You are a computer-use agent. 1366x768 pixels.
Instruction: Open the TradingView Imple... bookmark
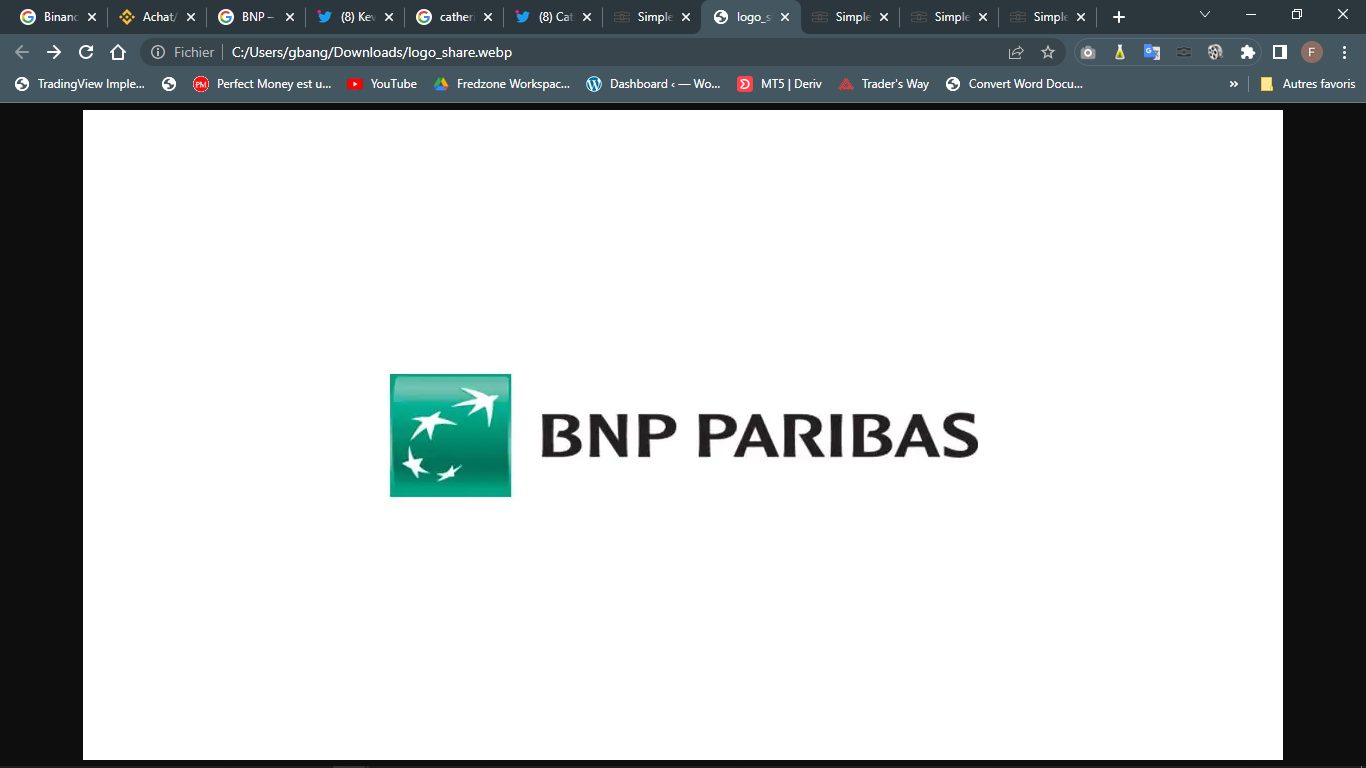80,84
